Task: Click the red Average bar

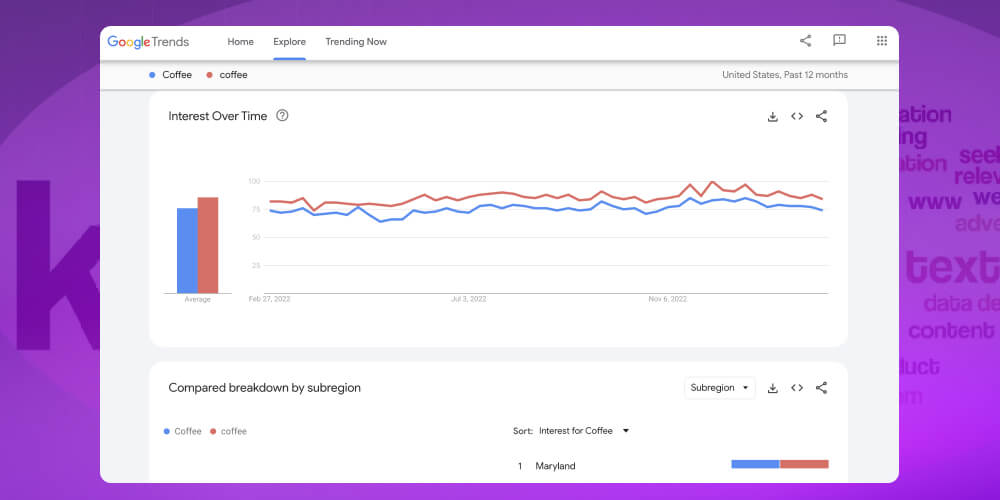Action: click(208, 245)
